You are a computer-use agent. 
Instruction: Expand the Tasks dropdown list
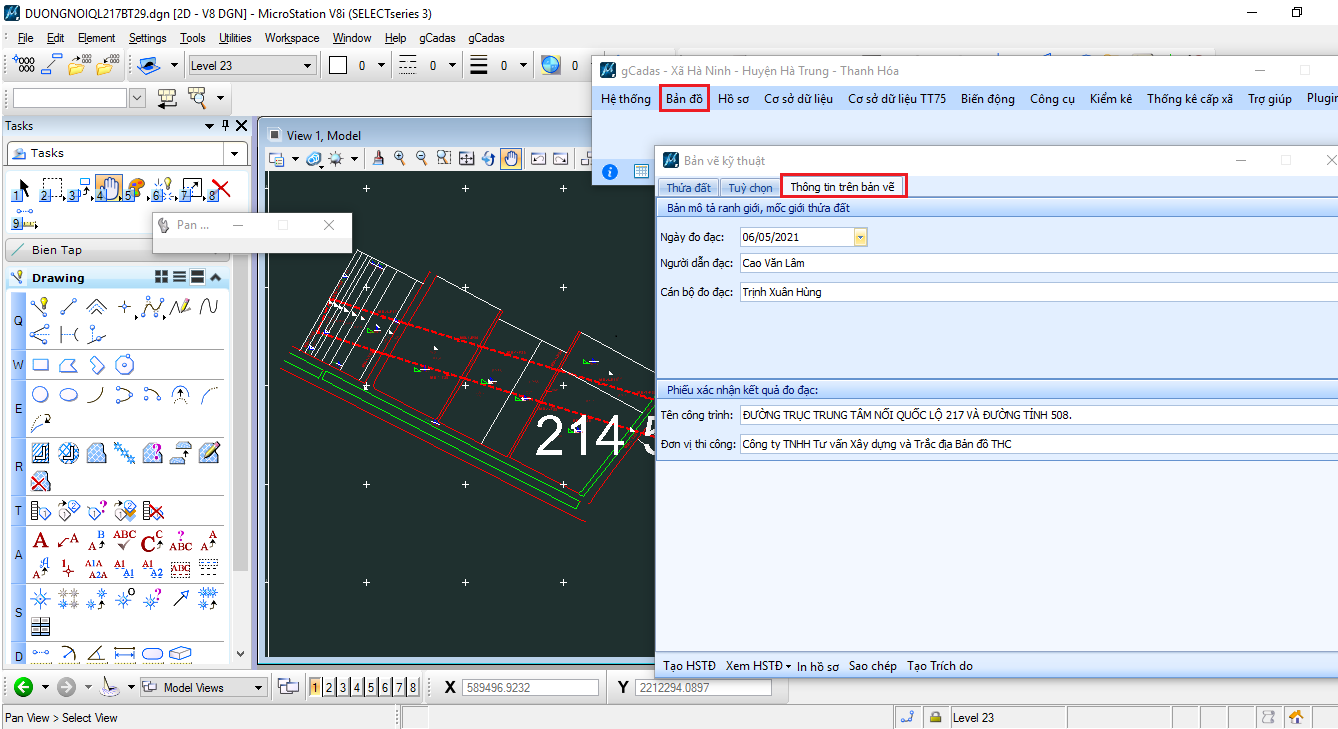[x=235, y=153]
